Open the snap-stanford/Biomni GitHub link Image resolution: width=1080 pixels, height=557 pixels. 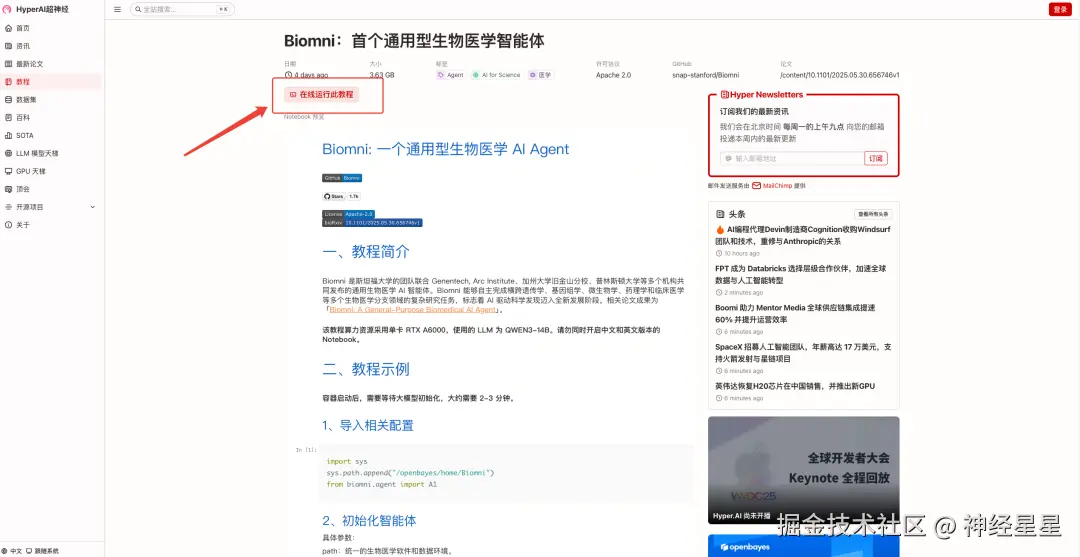tap(706, 75)
